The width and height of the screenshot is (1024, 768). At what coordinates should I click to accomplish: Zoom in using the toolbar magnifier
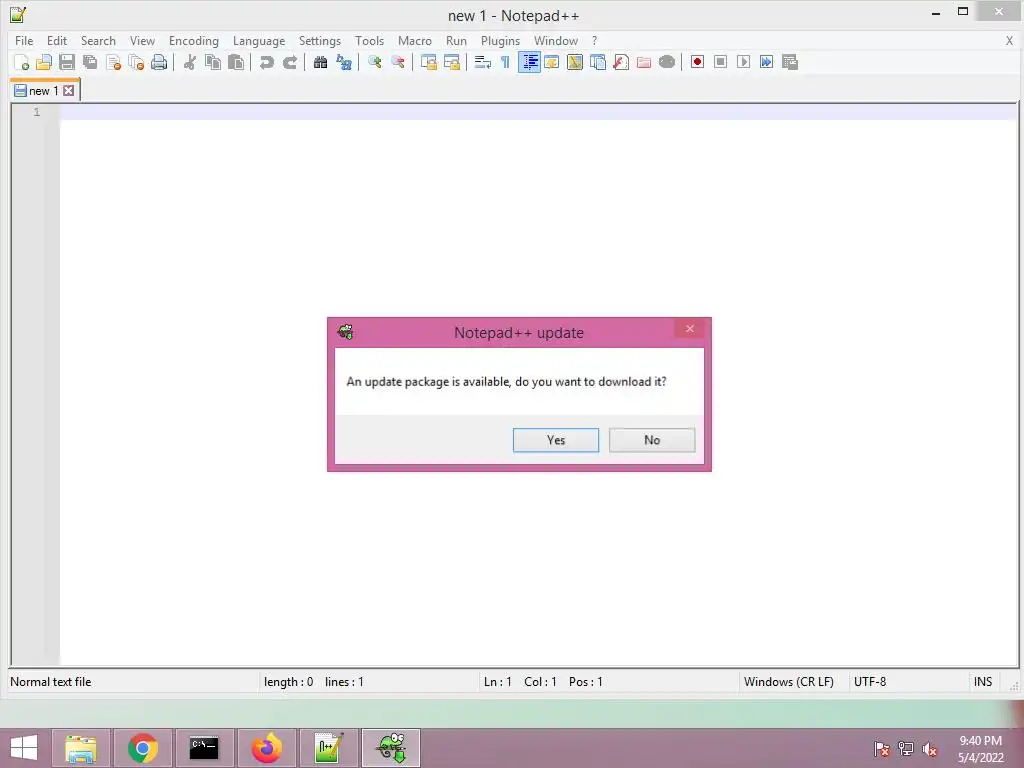375,62
